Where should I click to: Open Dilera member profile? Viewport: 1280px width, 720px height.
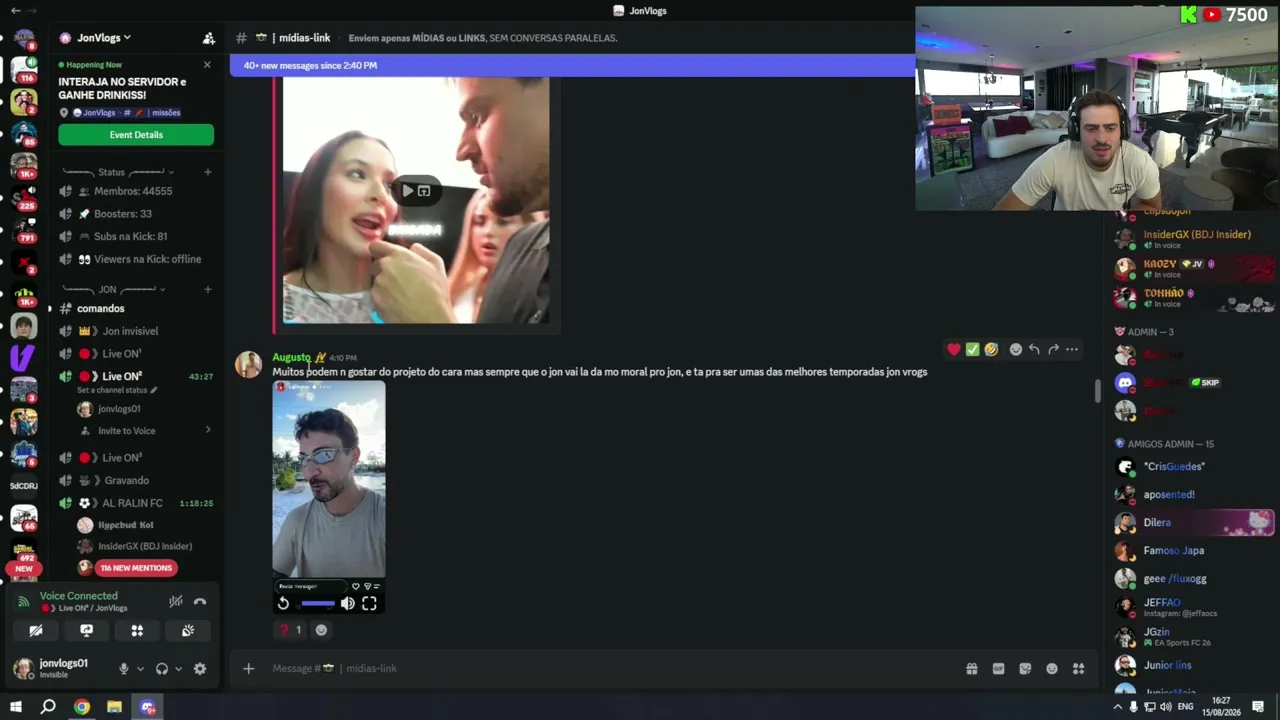coord(1195,522)
